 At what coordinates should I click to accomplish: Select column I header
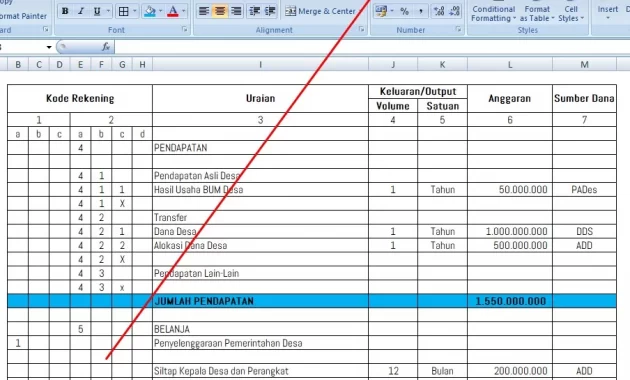[260, 64]
